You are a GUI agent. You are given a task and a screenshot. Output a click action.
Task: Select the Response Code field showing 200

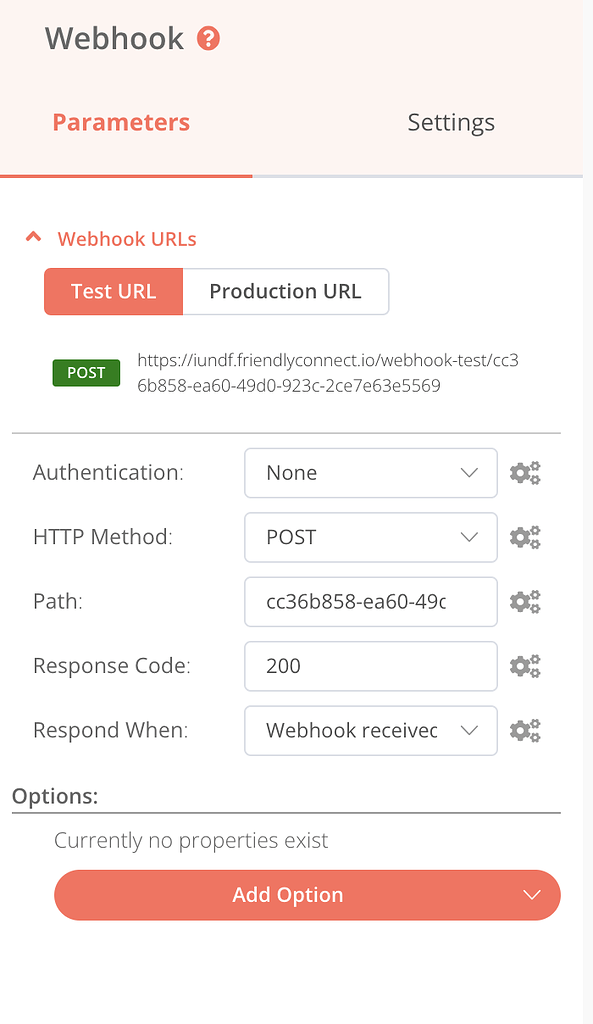[x=370, y=666]
